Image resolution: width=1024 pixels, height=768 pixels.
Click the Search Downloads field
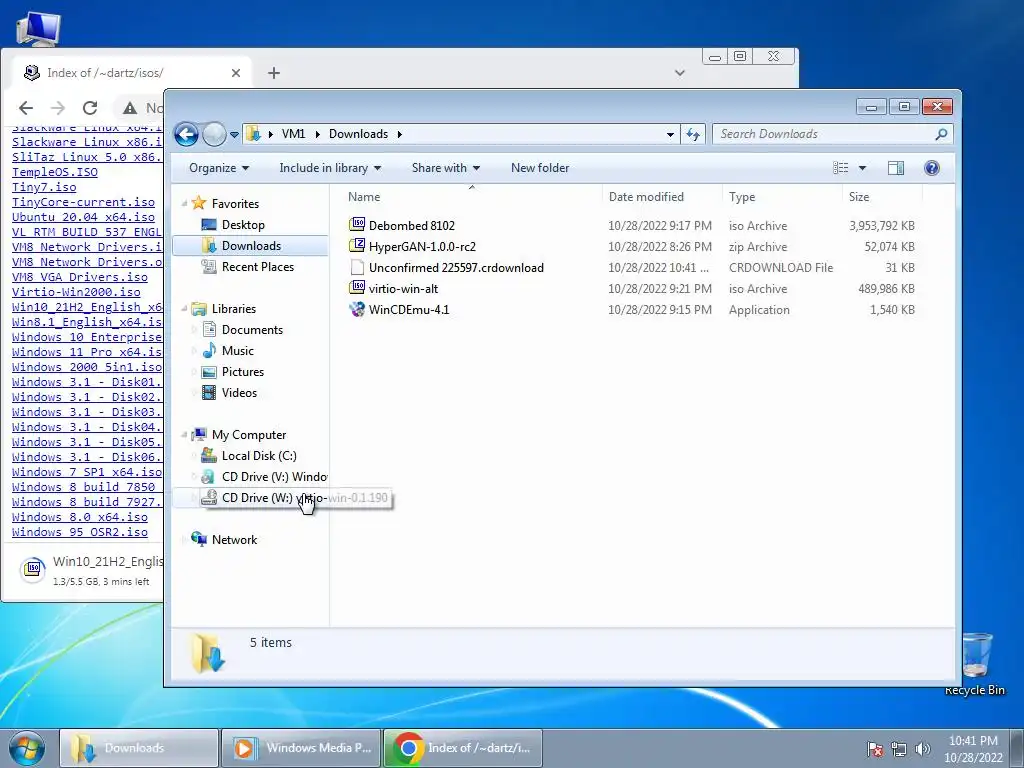(833, 134)
